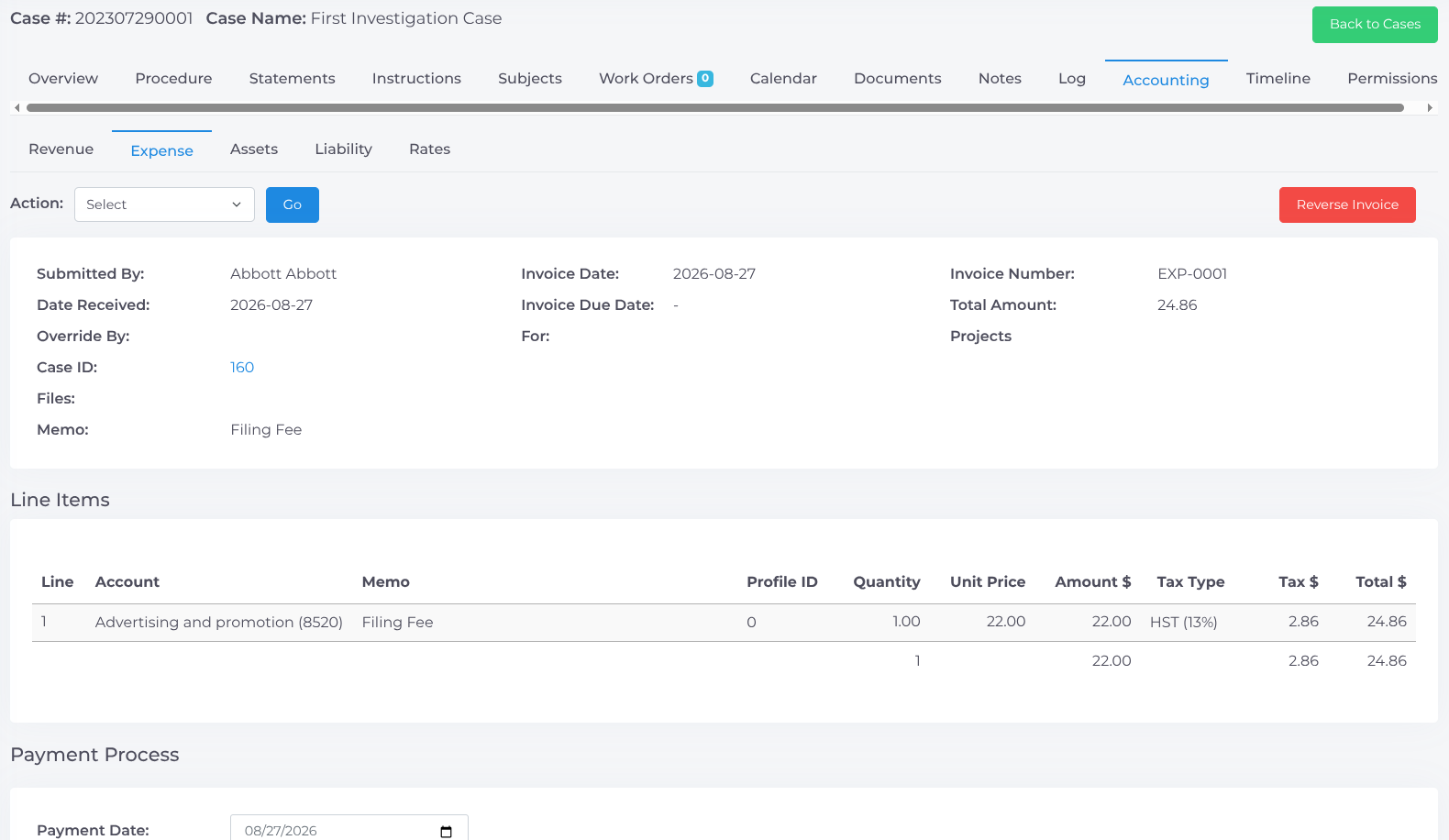Click submitter name Abbott Abbott

[x=283, y=273]
